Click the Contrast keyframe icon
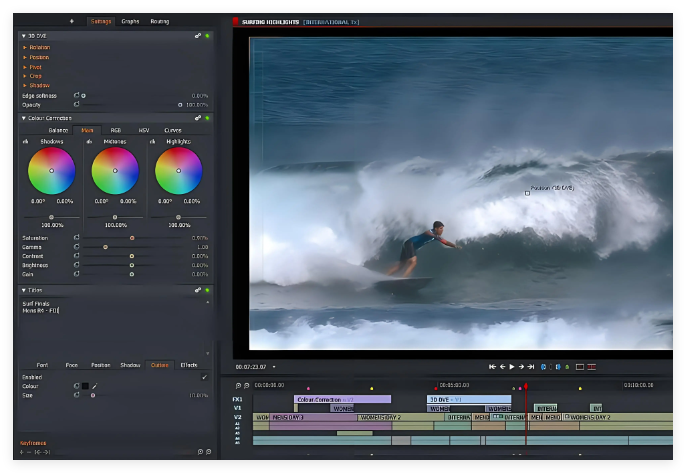 click(77, 256)
